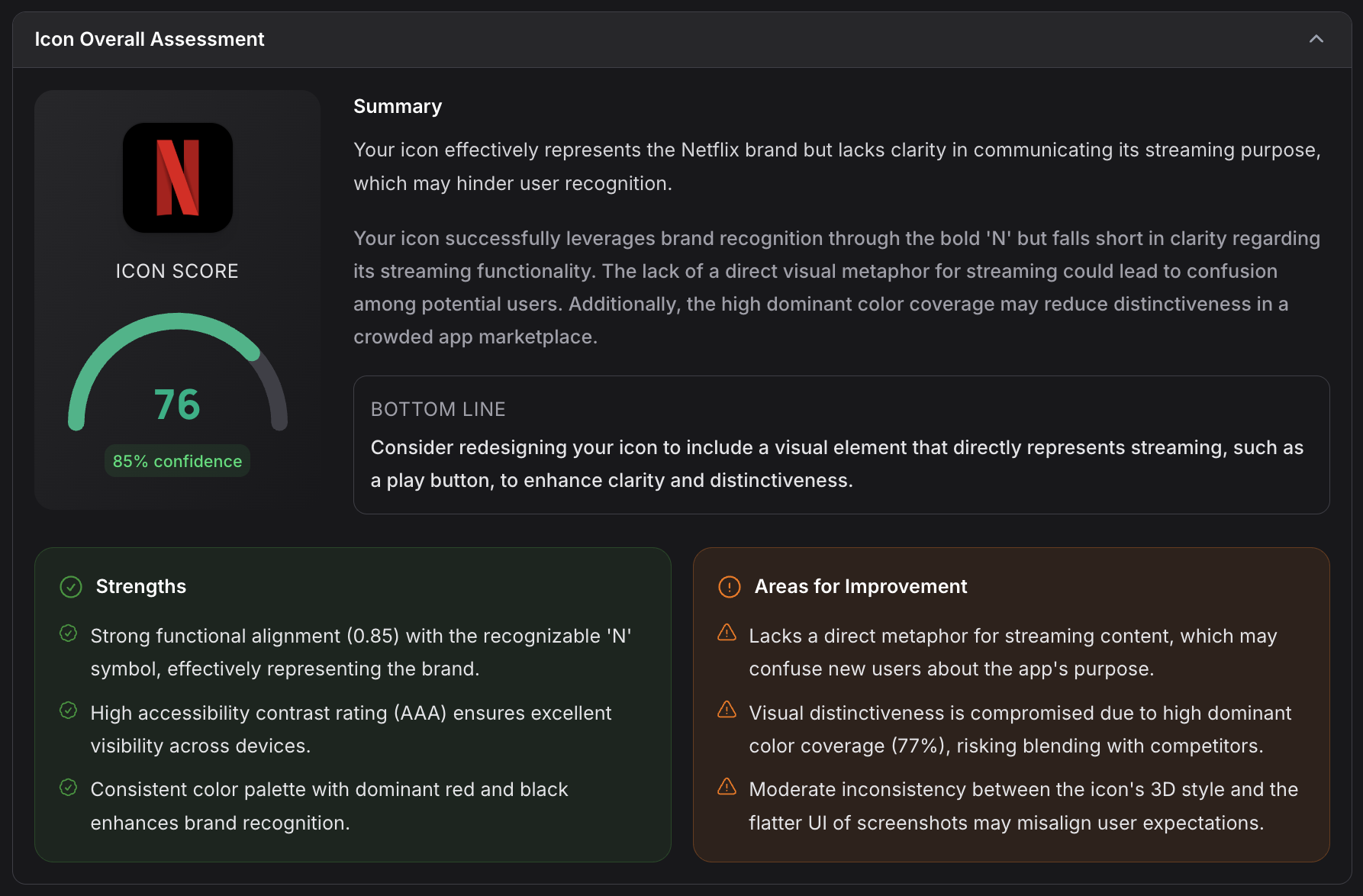Click the Strengths check-circle icon
The height and width of the screenshot is (896, 1363).
pos(71,587)
